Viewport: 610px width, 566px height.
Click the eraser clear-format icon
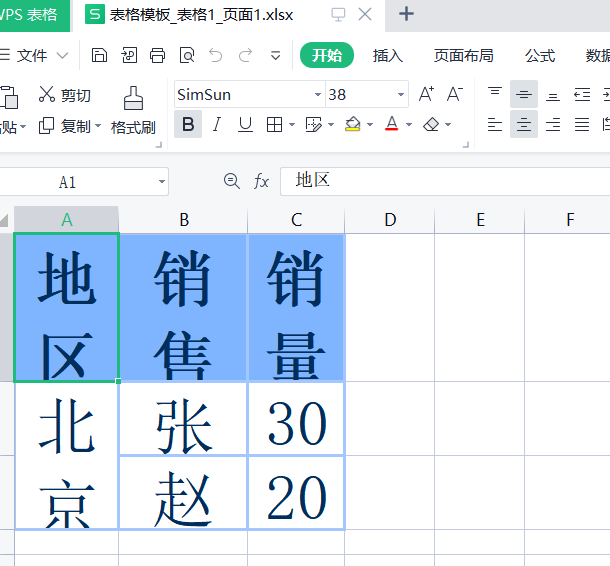coord(431,125)
